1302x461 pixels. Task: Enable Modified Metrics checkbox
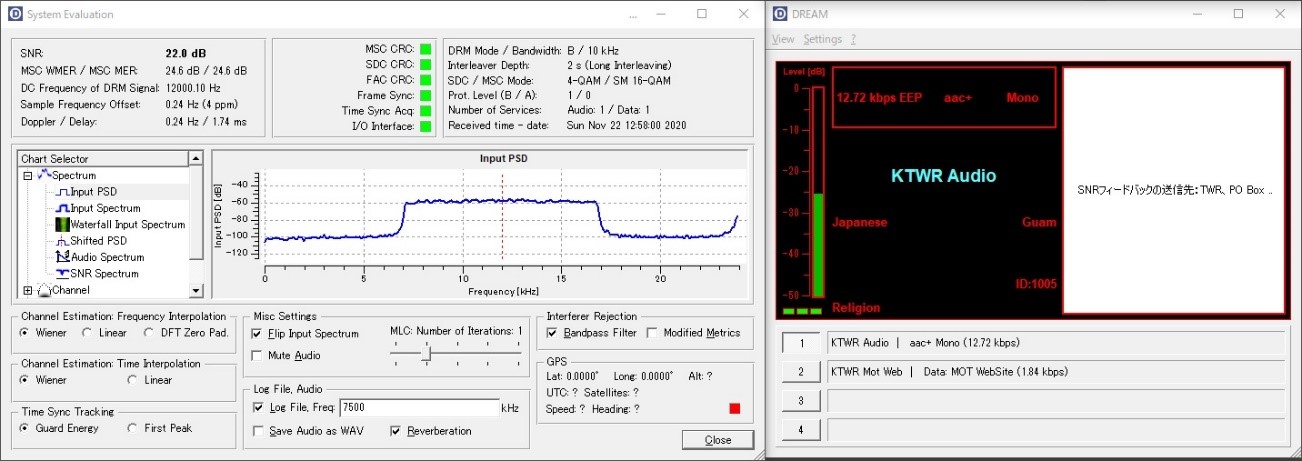coord(653,333)
